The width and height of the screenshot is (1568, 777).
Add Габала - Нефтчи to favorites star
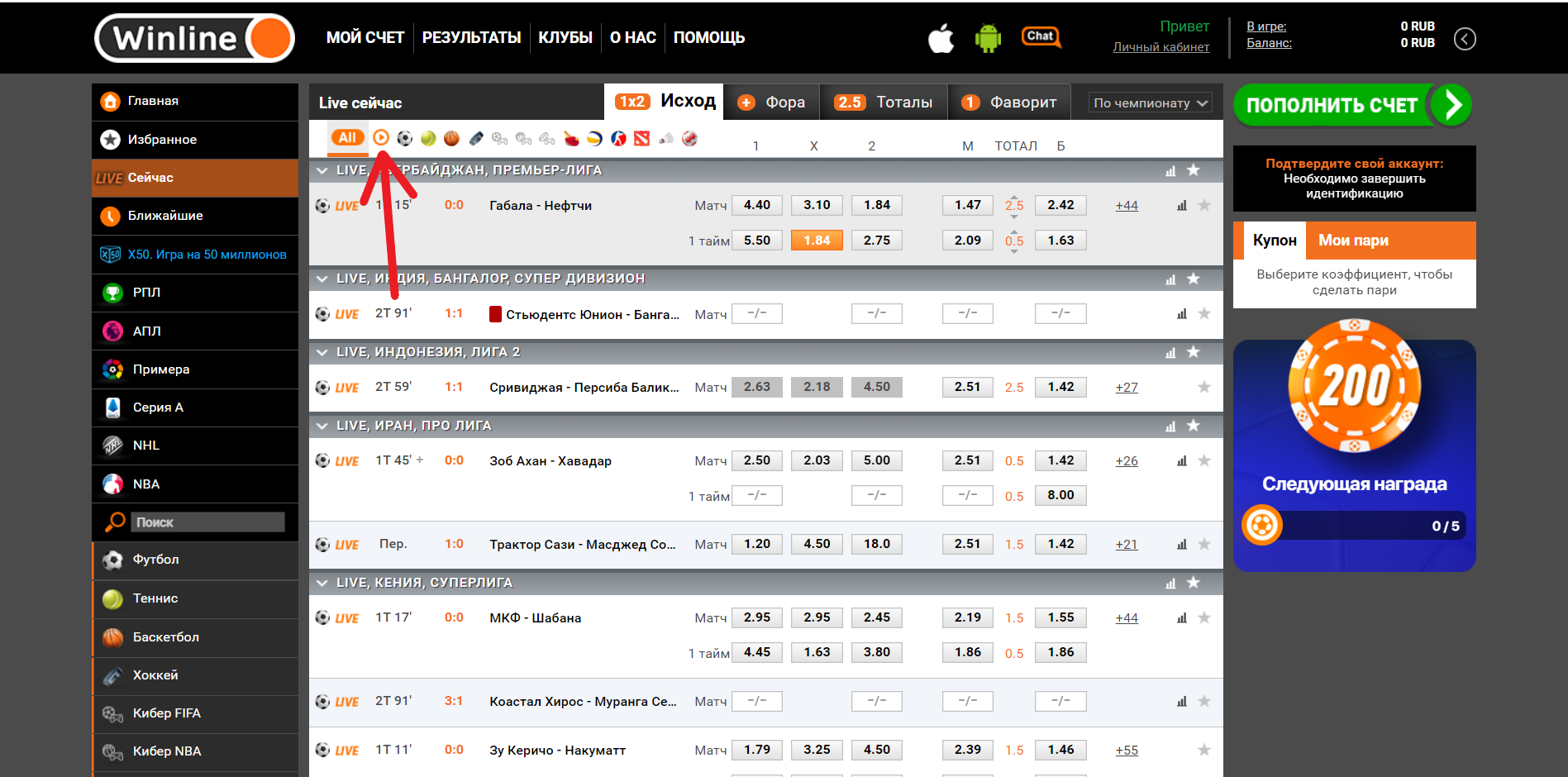1204,205
